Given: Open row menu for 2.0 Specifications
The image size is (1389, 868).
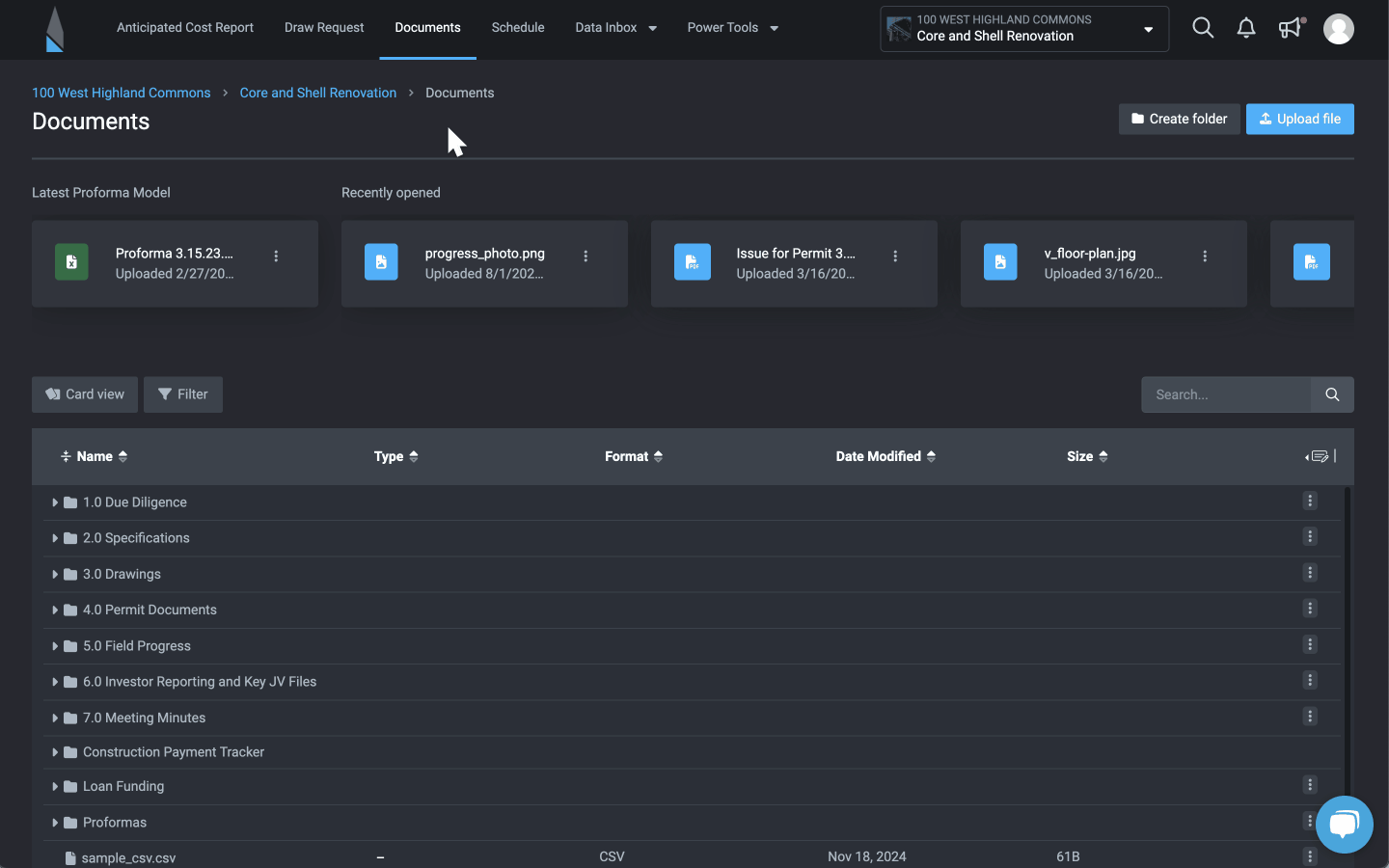Looking at the screenshot, I should (x=1310, y=536).
